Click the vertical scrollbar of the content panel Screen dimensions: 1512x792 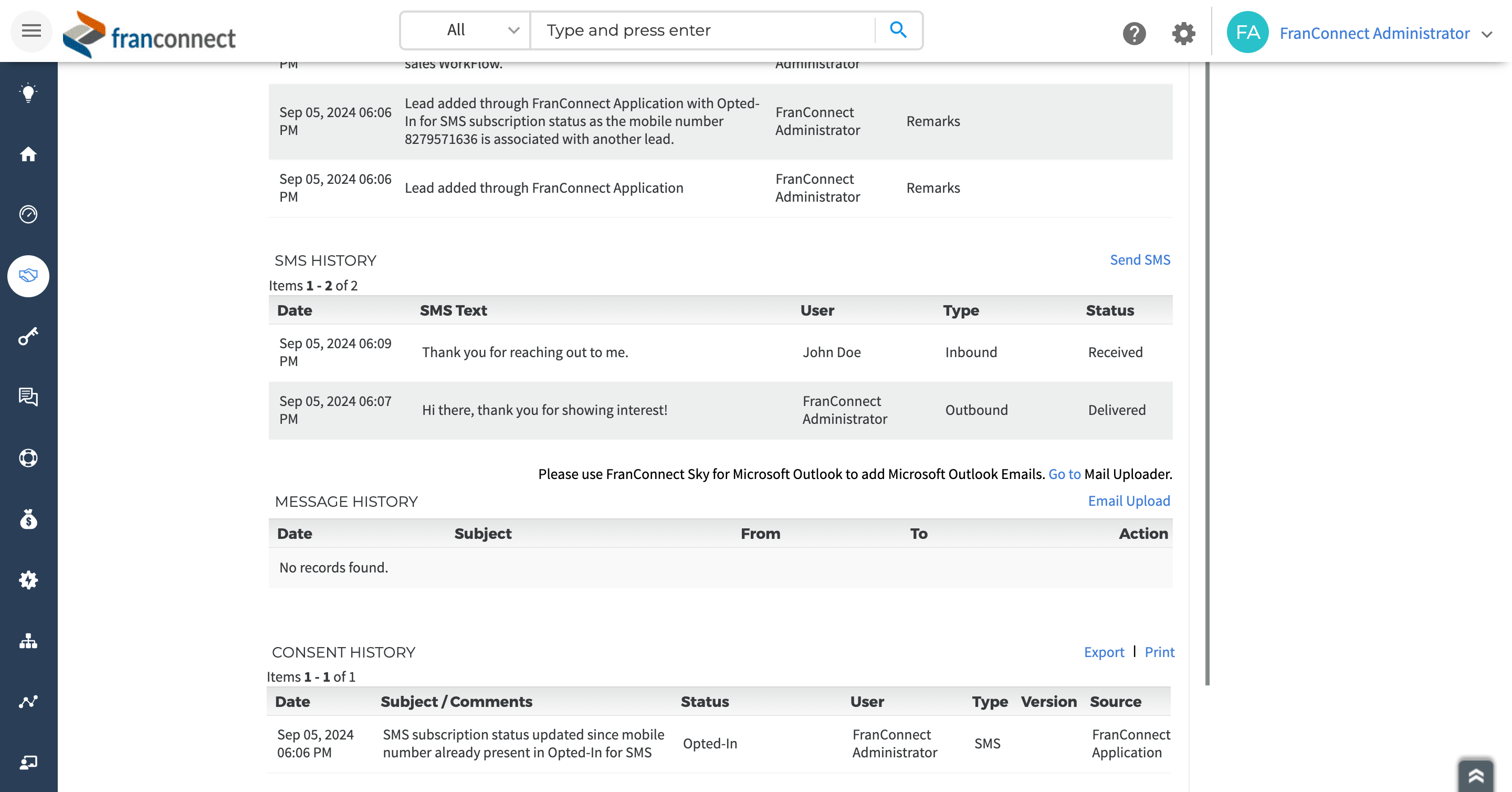tap(1207, 373)
